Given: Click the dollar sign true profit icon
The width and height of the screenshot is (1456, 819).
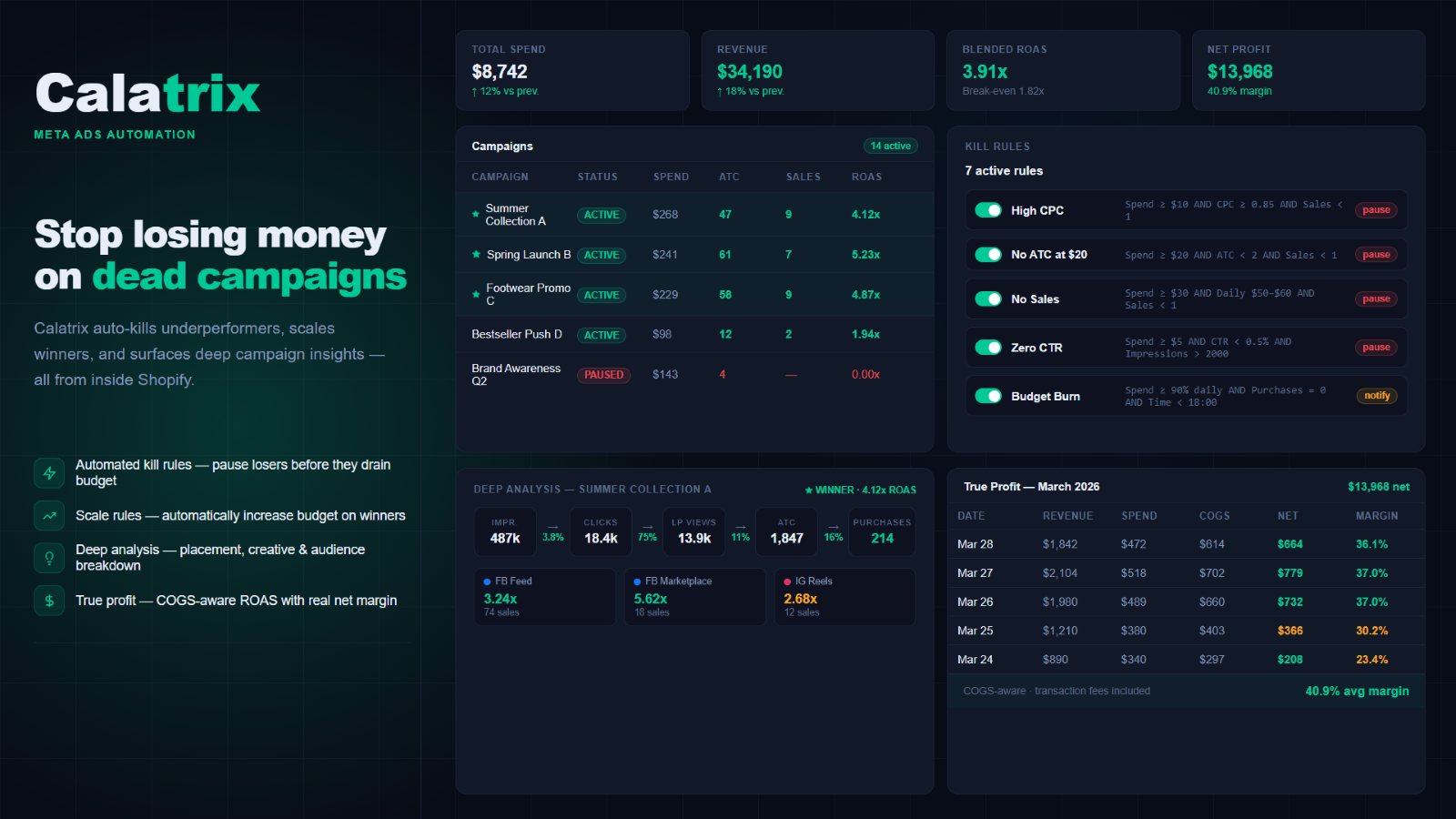Looking at the screenshot, I should 49,601.
